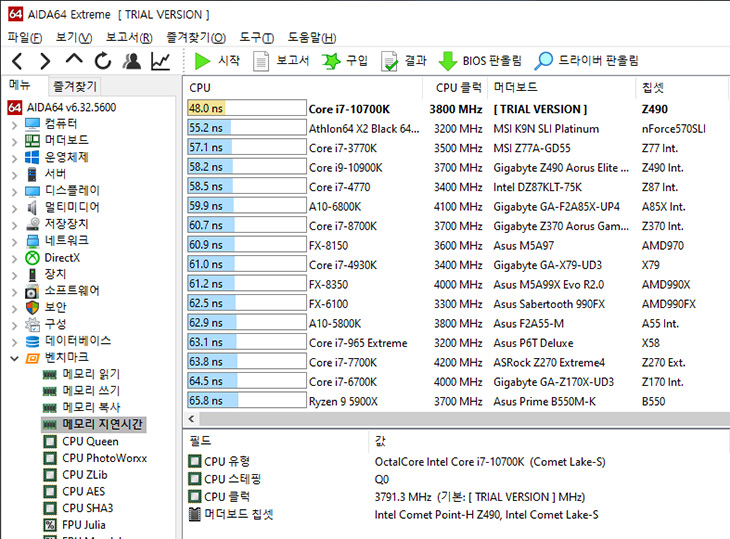Click AIDA64 v6.32.5600 root icon
The width and height of the screenshot is (730, 539).
pos(14,108)
